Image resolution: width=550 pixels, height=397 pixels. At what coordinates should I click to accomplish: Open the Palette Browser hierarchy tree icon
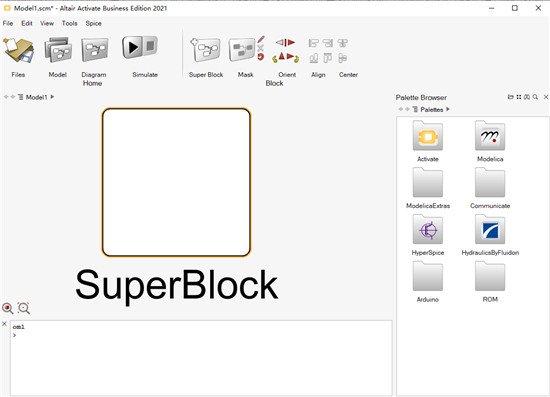(415, 109)
